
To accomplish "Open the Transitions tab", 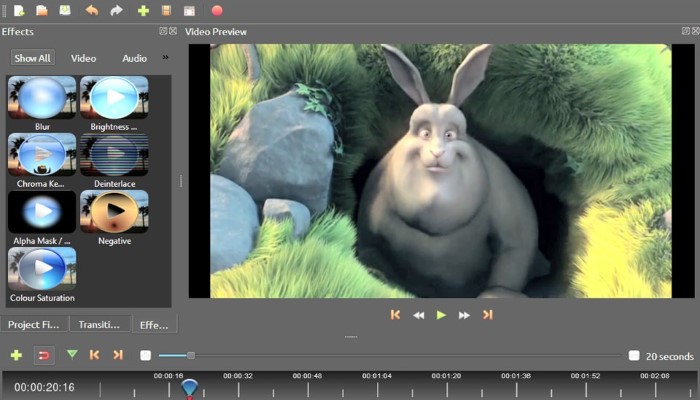I will pos(100,325).
